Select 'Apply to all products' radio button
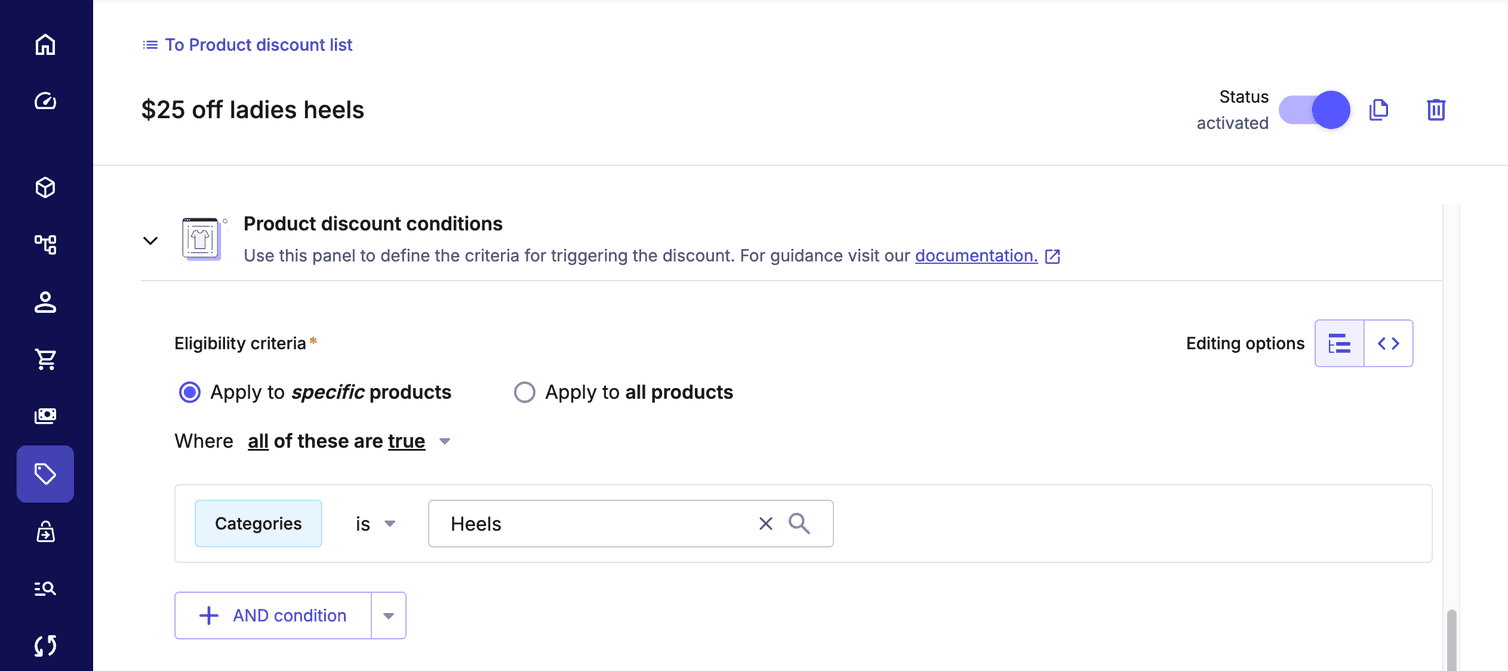 point(525,392)
